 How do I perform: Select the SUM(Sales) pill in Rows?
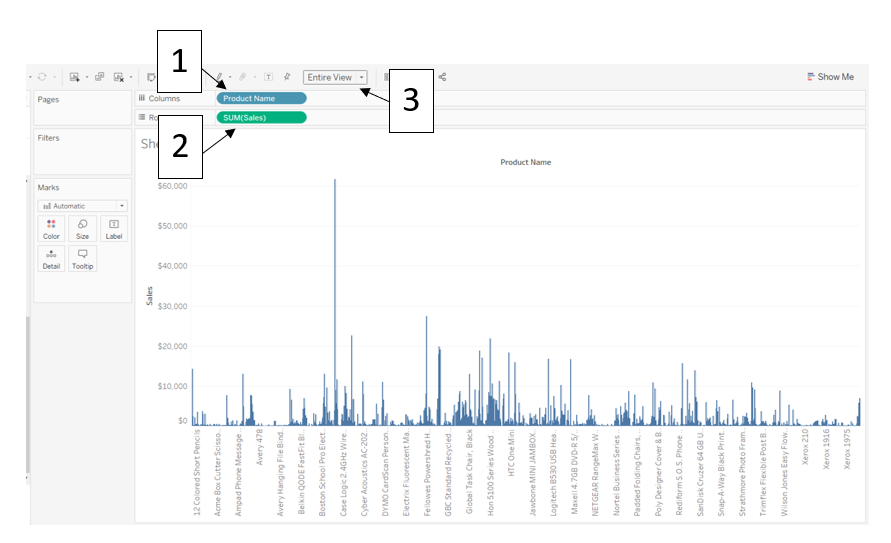click(261, 118)
